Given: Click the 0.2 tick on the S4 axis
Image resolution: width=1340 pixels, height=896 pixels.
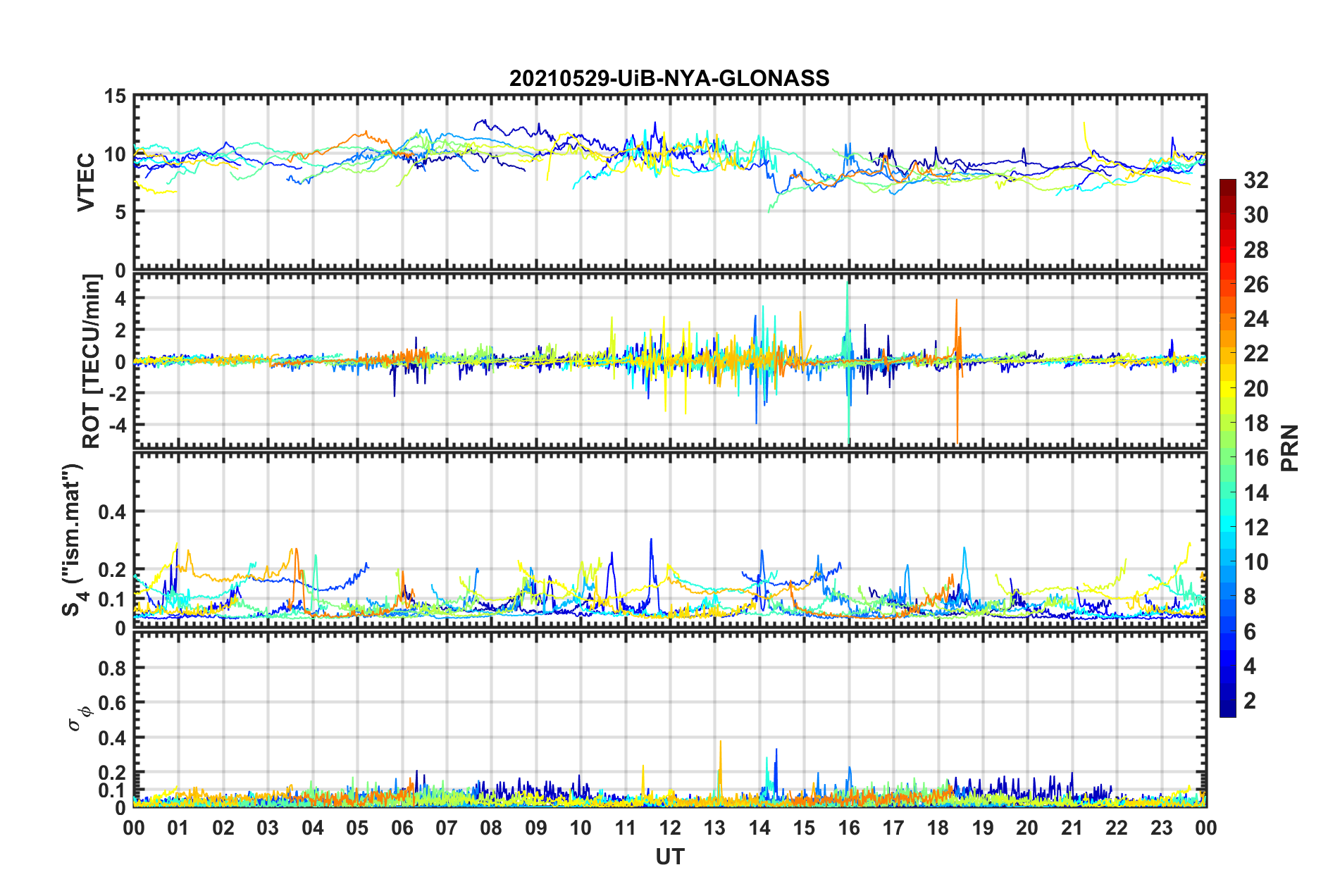Looking at the screenshot, I should [x=113, y=570].
